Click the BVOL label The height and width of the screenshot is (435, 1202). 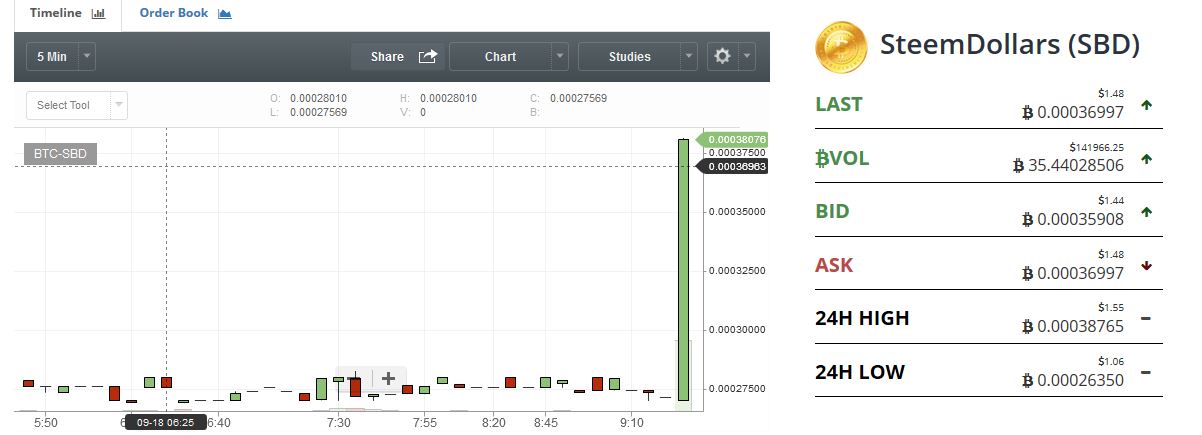pyautogui.click(x=843, y=158)
